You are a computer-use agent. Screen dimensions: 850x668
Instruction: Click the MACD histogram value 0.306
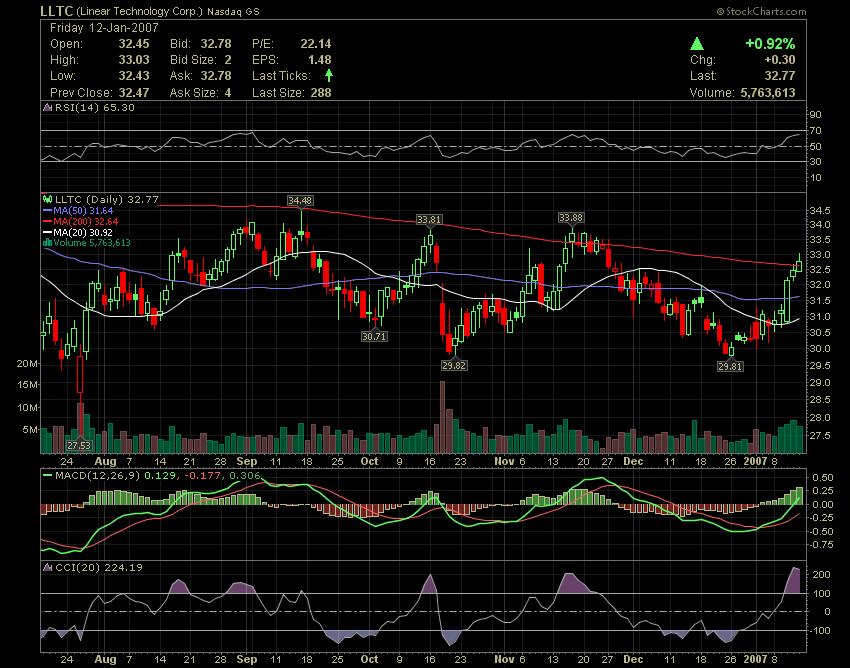click(x=245, y=476)
